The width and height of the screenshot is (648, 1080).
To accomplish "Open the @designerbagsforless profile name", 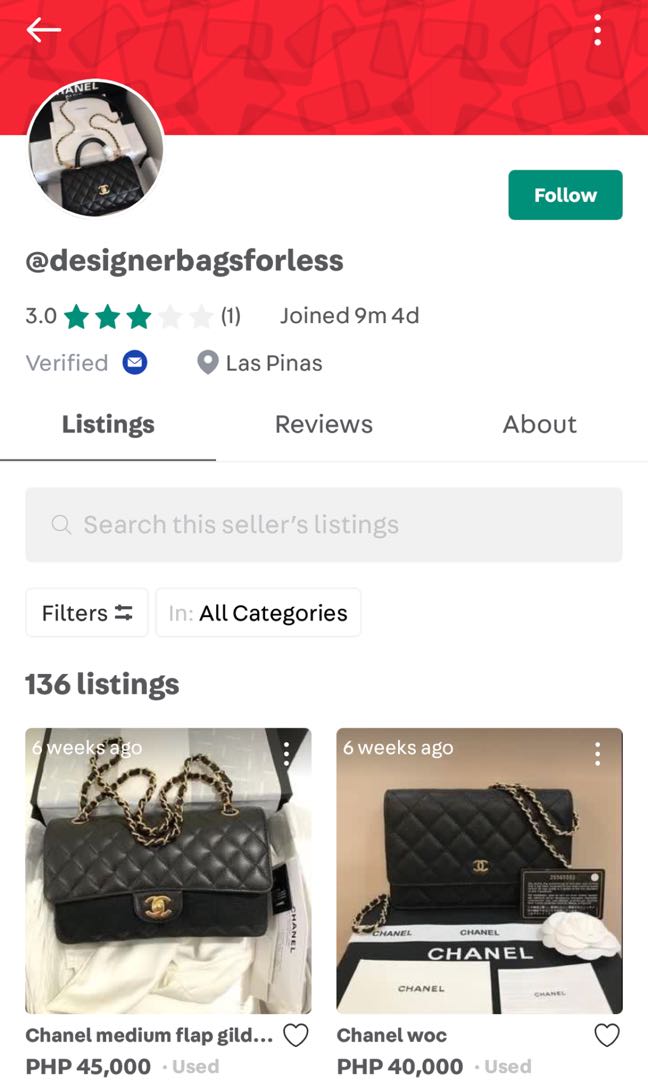I will tap(184, 260).
